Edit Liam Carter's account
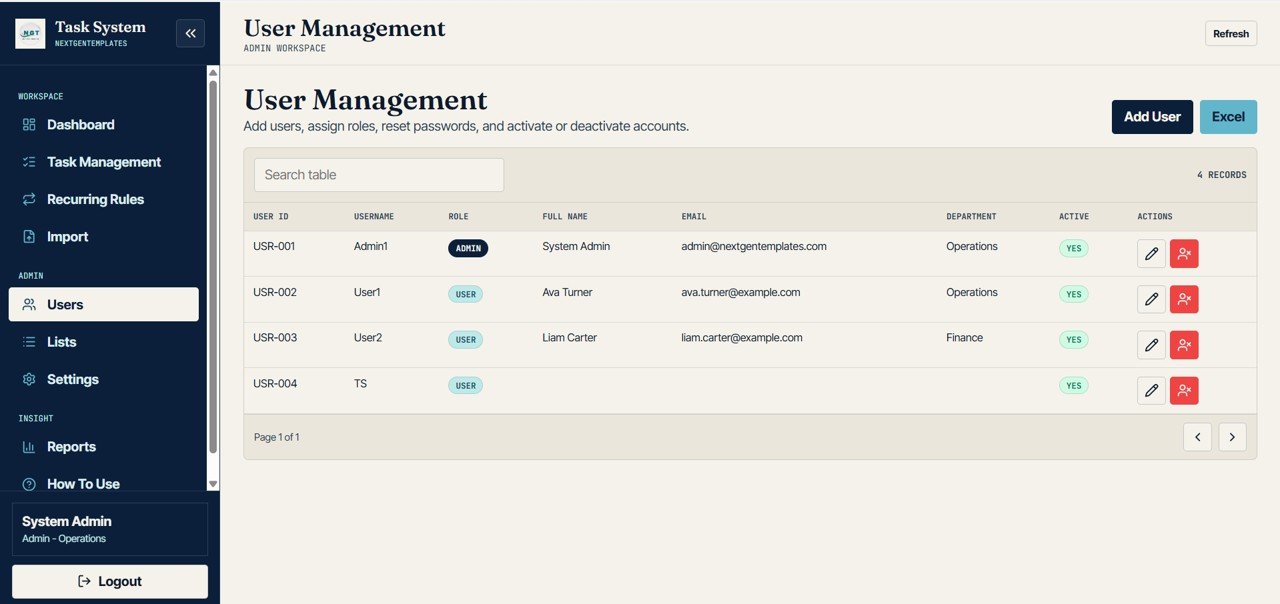The image size is (1280, 604). [1152, 345]
